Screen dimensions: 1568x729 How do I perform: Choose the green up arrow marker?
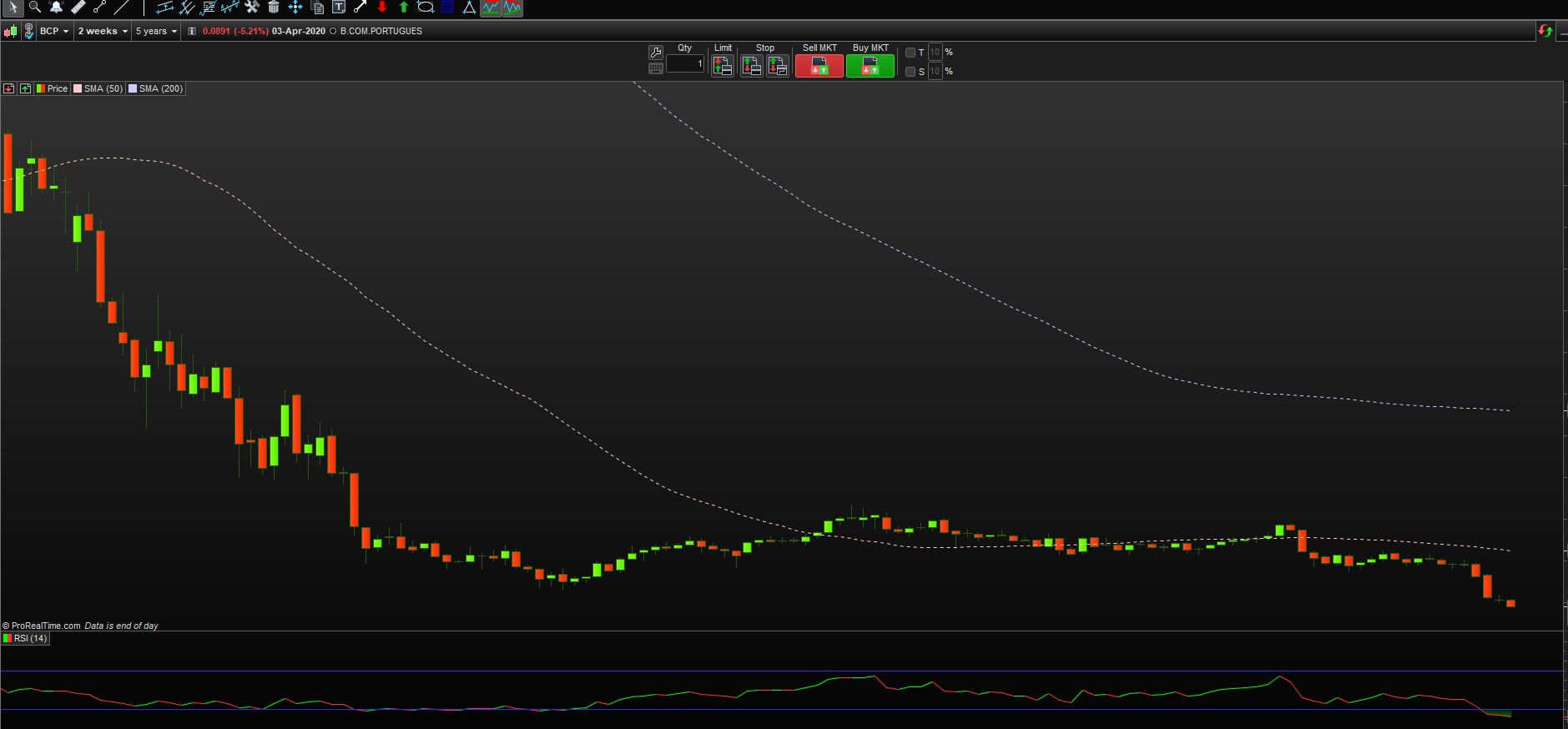tap(404, 8)
